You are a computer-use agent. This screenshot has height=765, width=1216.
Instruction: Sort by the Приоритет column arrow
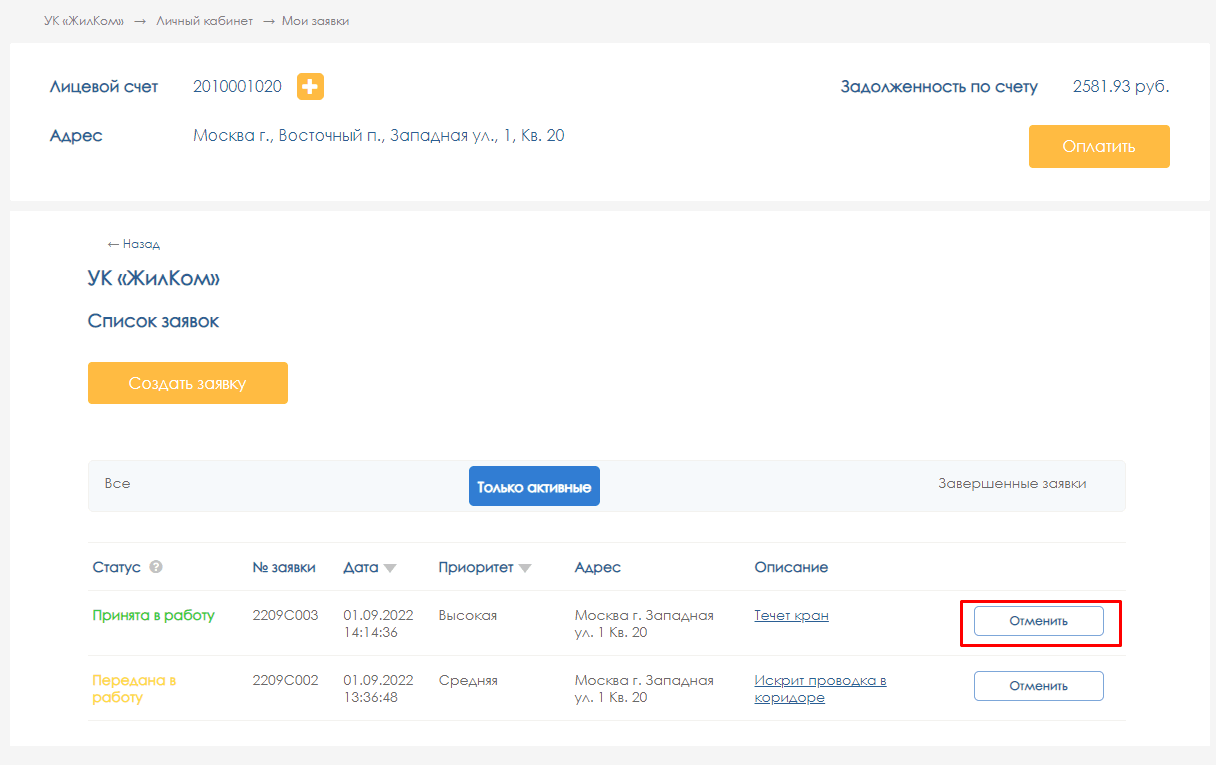pos(524,568)
